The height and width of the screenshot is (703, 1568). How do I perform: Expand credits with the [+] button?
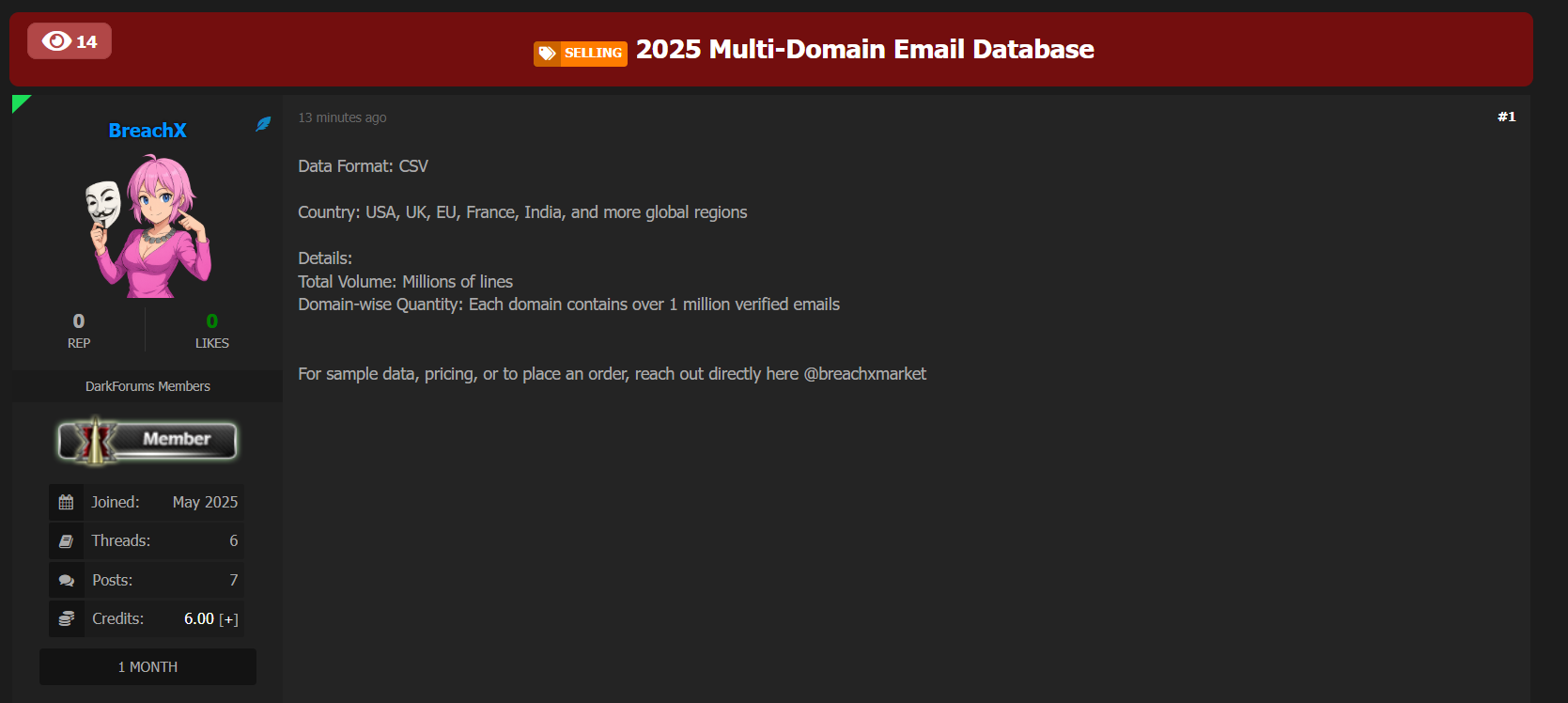[x=228, y=619]
